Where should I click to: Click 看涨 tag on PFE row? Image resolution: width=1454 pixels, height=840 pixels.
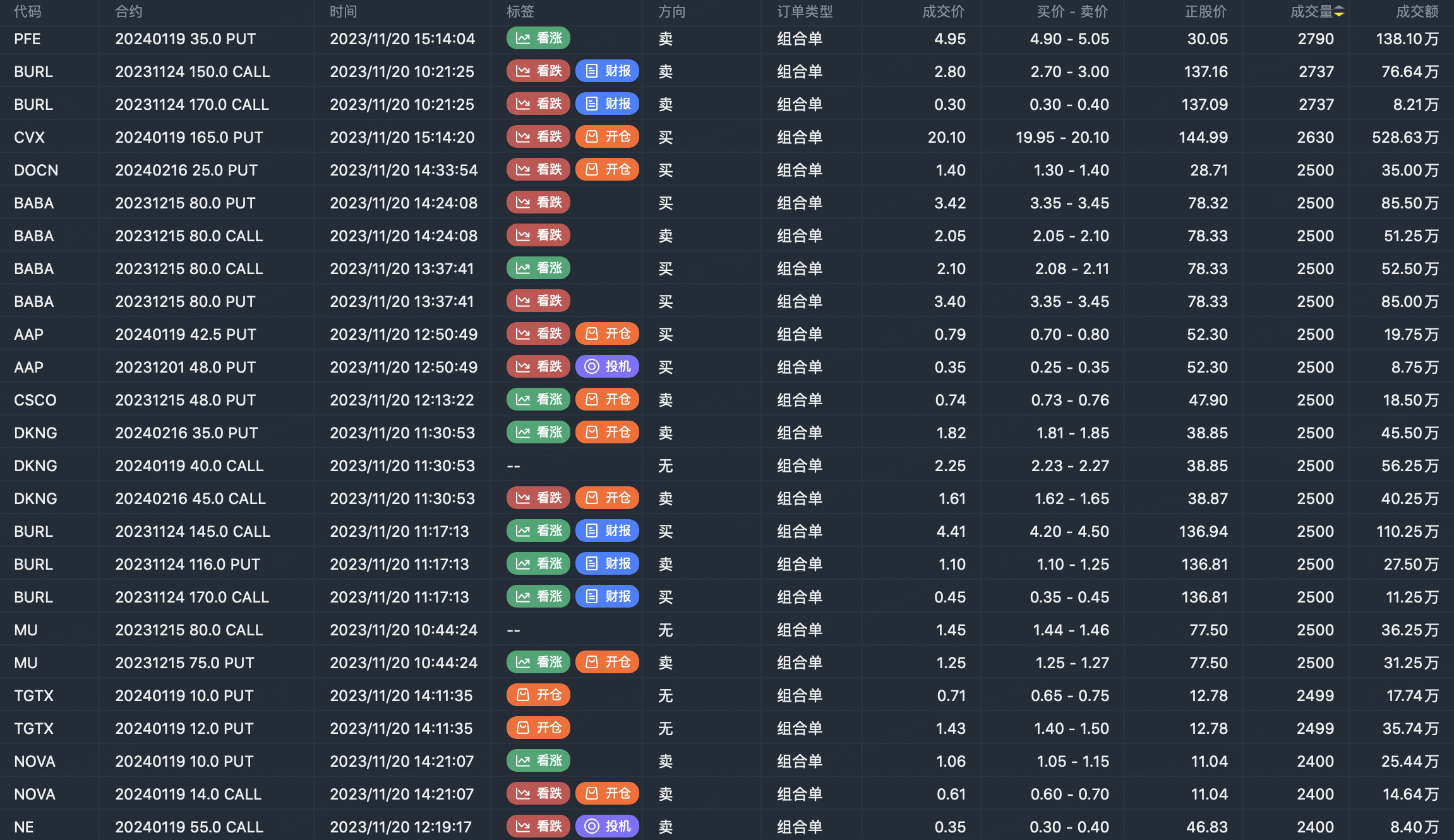tap(538, 39)
